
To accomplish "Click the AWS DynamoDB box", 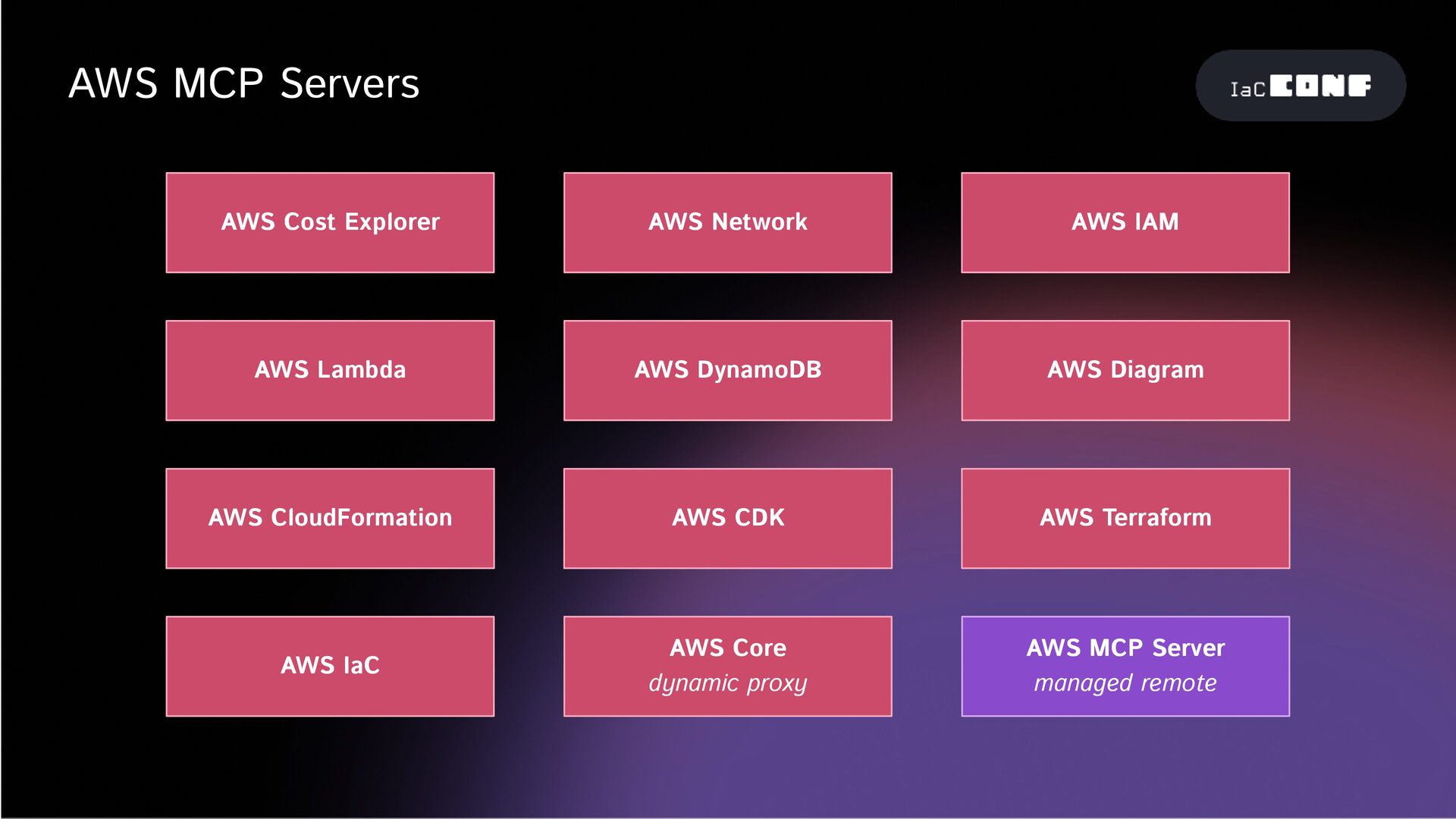I will (727, 370).
